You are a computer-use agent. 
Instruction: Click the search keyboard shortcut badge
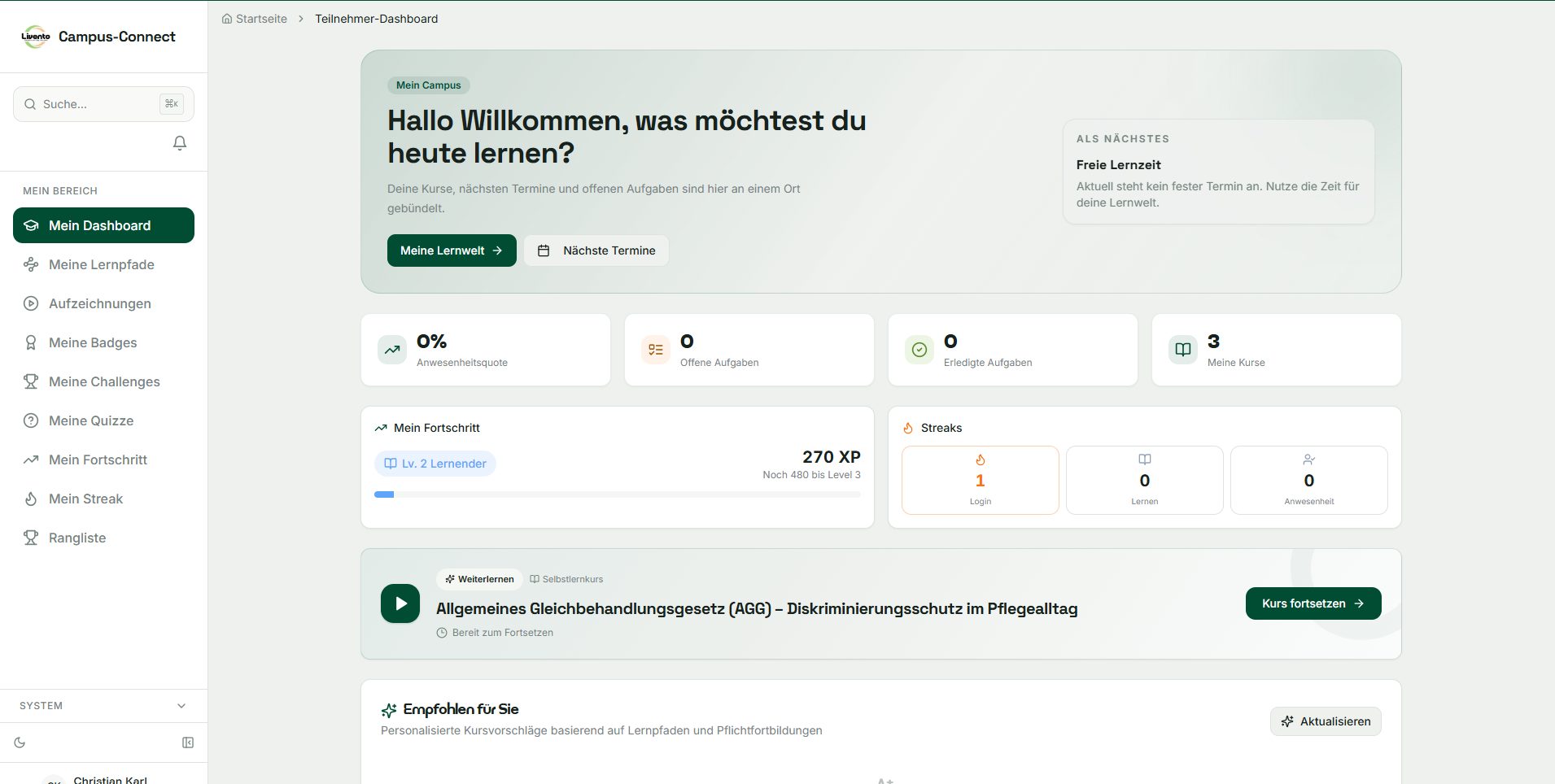(x=172, y=104)
